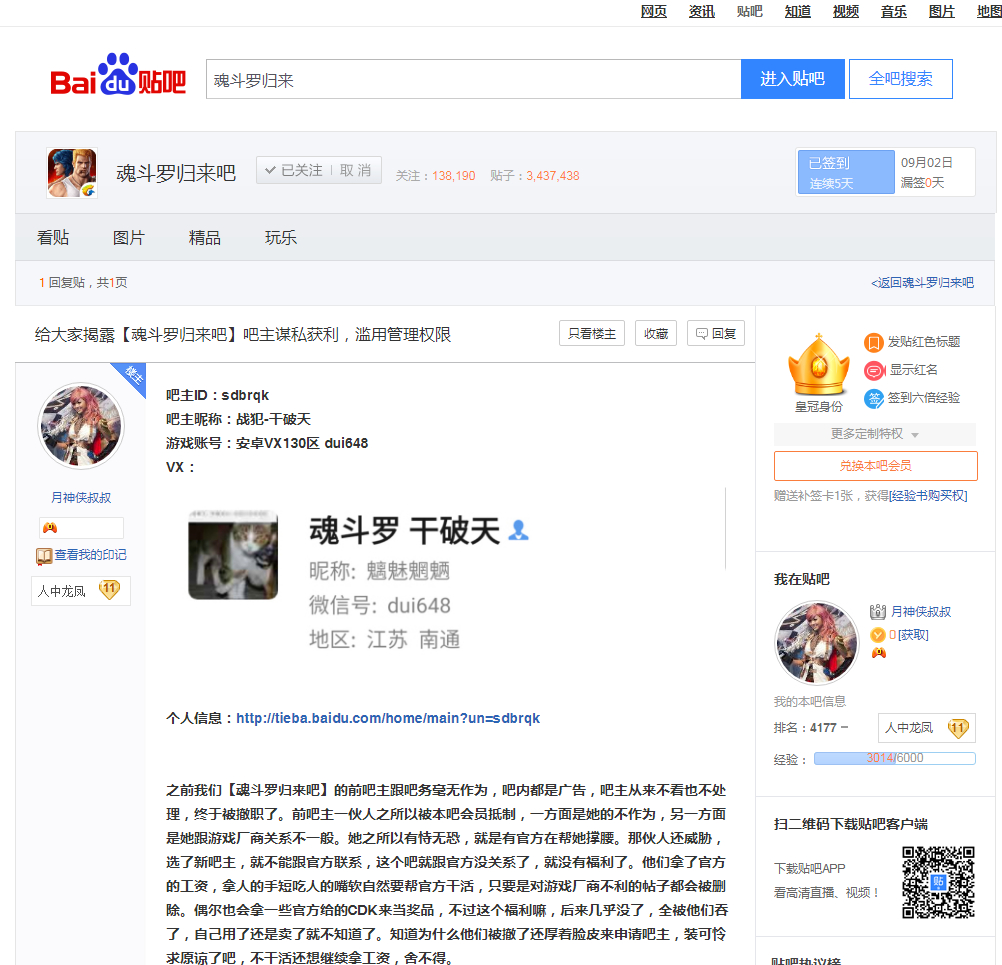The height and width of the screenshot is (965, 1002).
Task: Click my avatar in 我在贴吧 panel
Action: point(817,643)
